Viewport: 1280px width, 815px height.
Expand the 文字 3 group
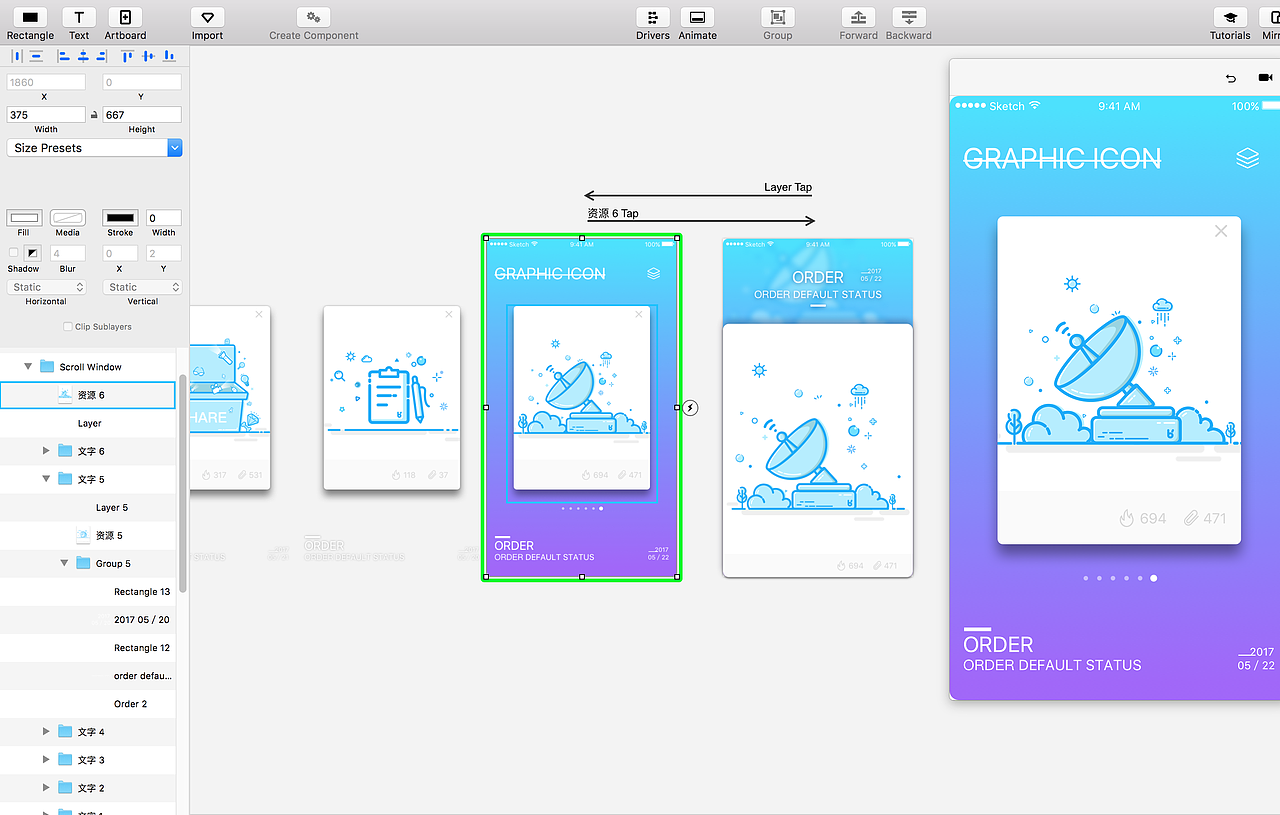click(x=46, y=759)
